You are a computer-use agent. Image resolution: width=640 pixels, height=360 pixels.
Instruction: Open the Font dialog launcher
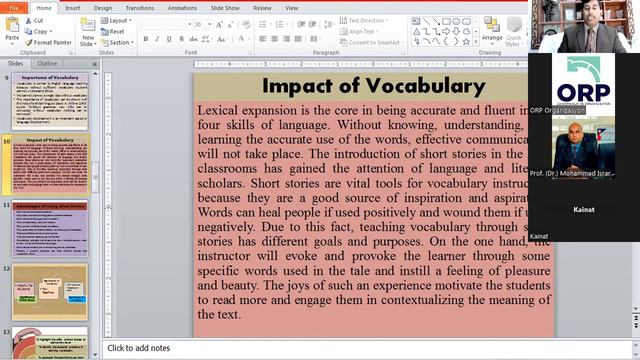(250, 53)
